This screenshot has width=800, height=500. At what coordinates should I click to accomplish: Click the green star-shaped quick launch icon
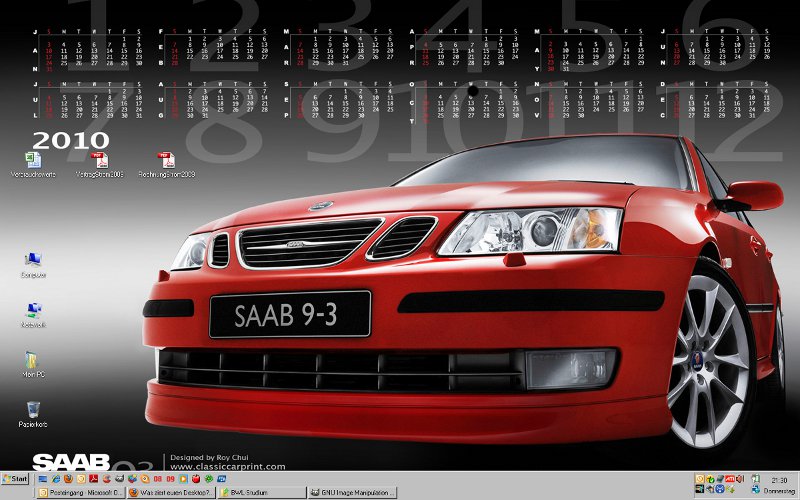[209, 479]
